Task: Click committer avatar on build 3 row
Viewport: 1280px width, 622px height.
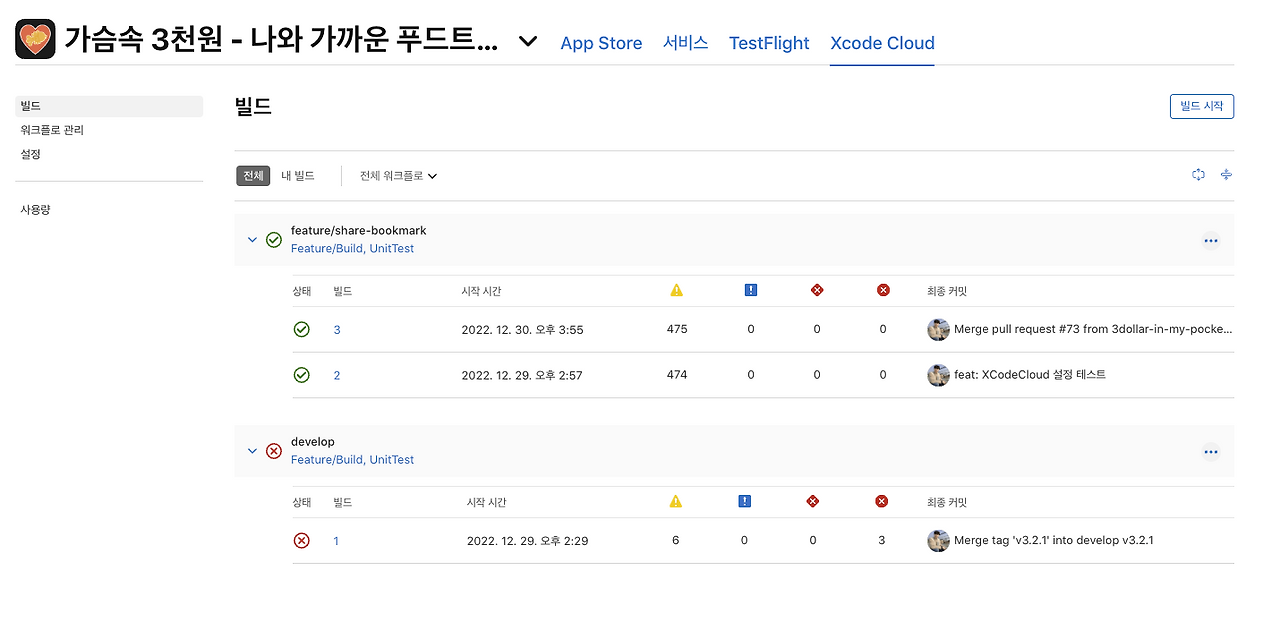Action: [x=938, y=329]
